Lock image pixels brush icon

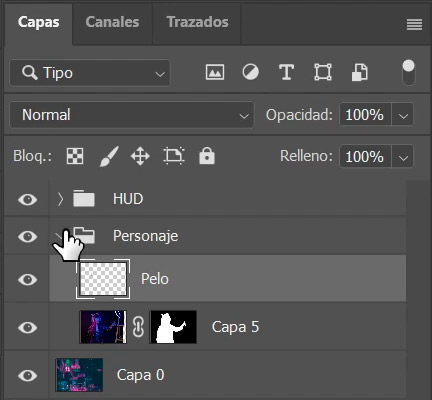tap(109, 156)
